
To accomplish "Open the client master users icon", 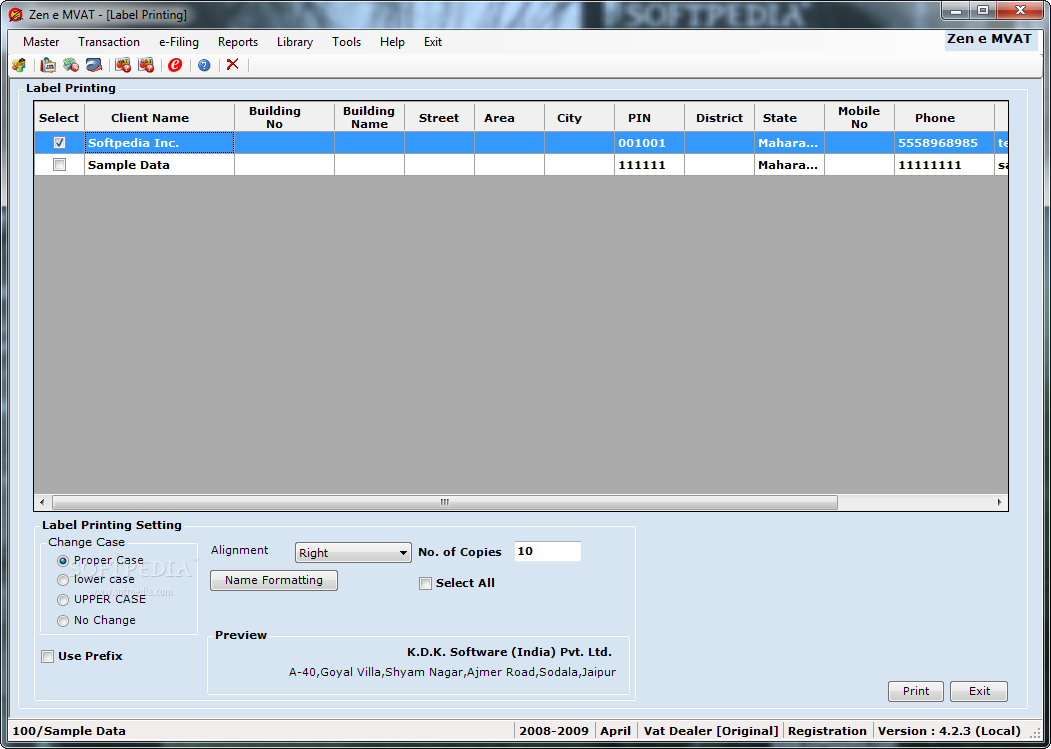I will tap(19, 65).
